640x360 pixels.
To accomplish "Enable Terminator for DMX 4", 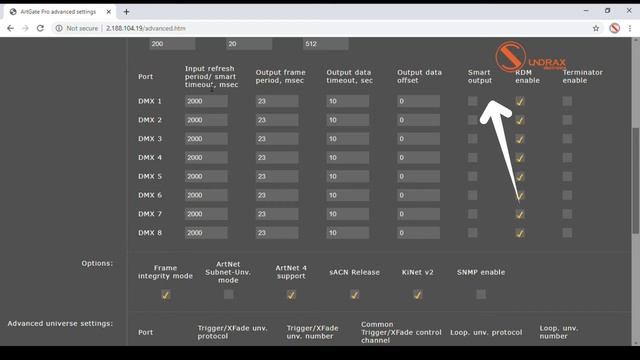I will [x=567, y=158].
